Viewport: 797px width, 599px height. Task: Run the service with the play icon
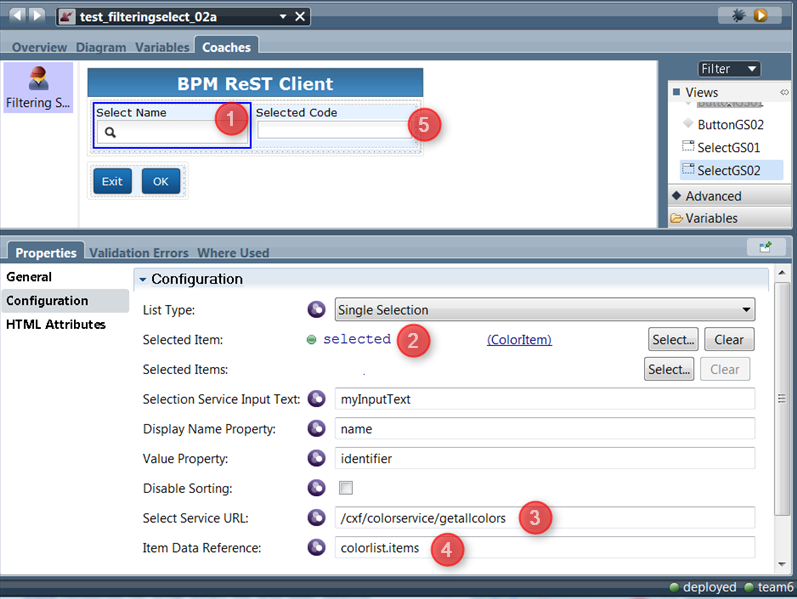pos(760,15)
